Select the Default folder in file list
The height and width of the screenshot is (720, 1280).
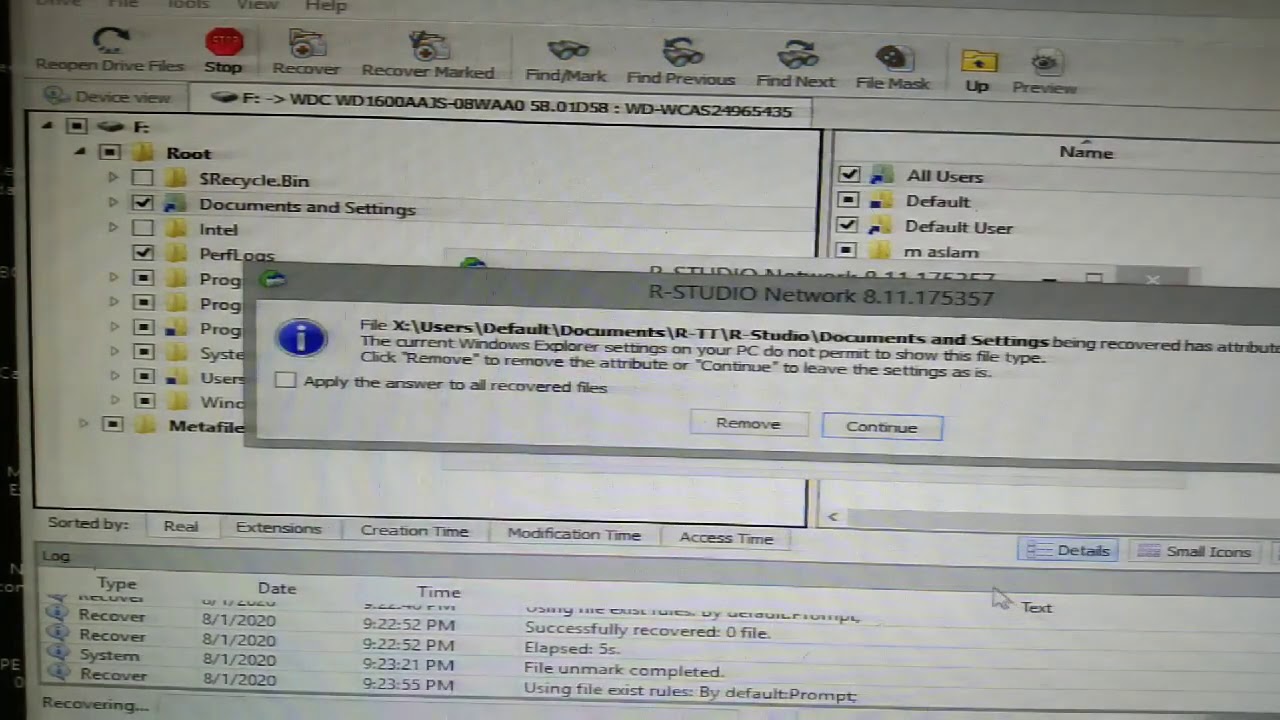pyautogui.click(x=937, y=201)
